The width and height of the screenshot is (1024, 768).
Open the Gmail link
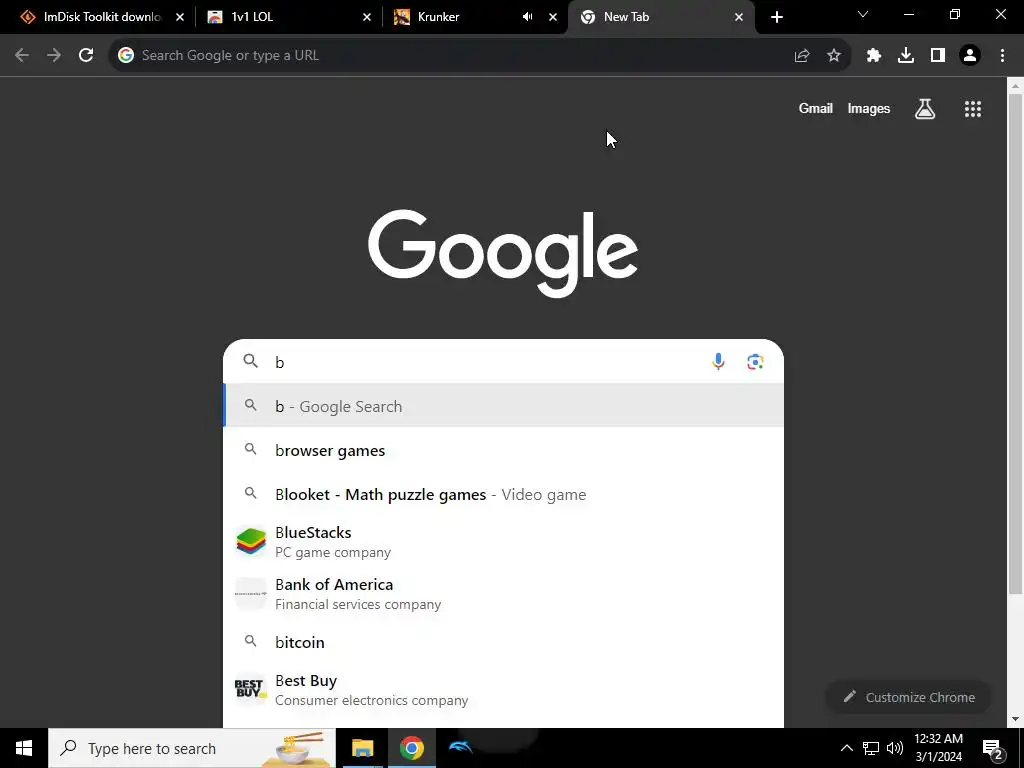pos(816,108)
